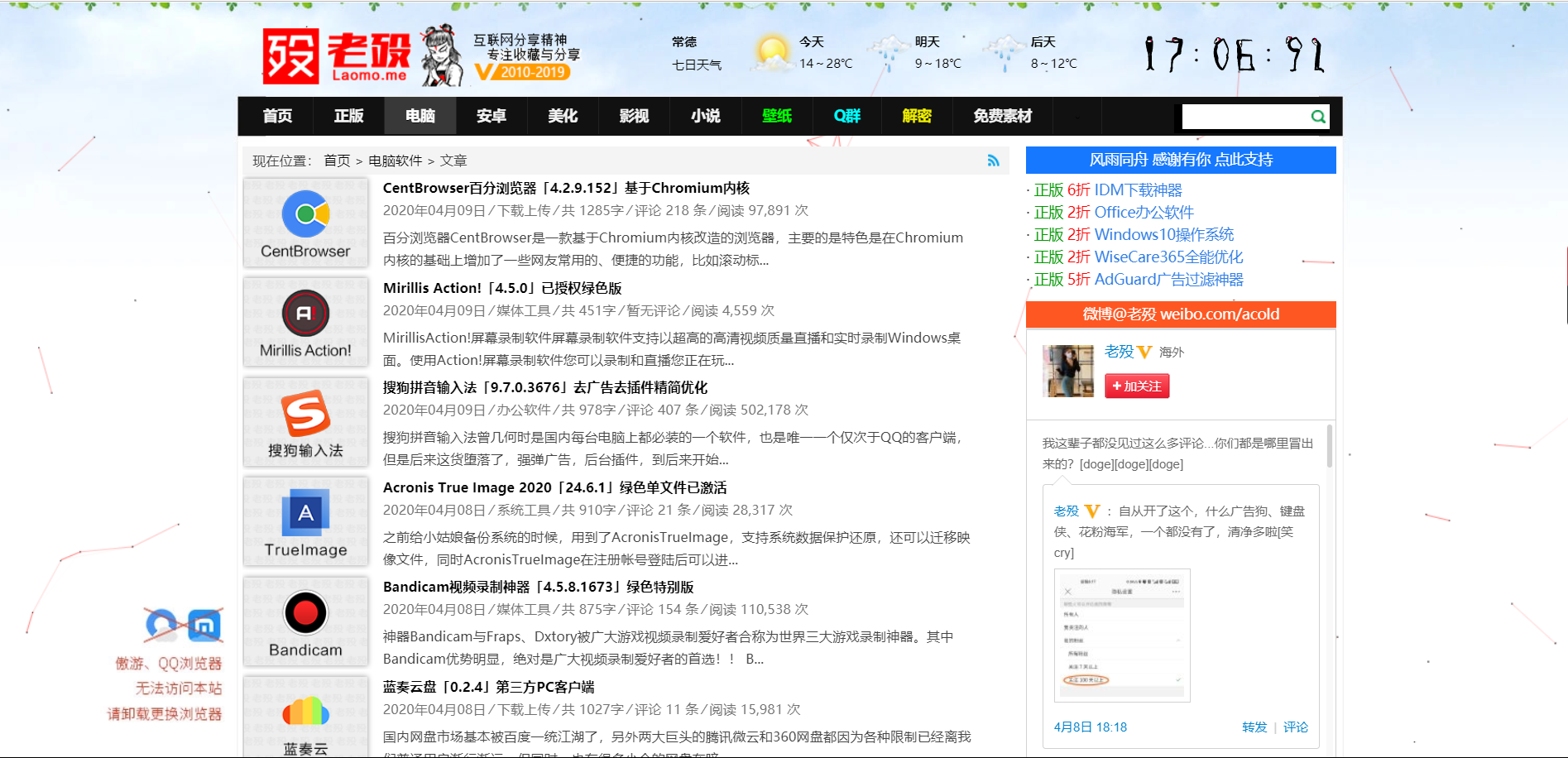Click 风雨同舟 感谢有你 点此支持 banner
1568x758 pixels.
click(x=1181, y=160)
